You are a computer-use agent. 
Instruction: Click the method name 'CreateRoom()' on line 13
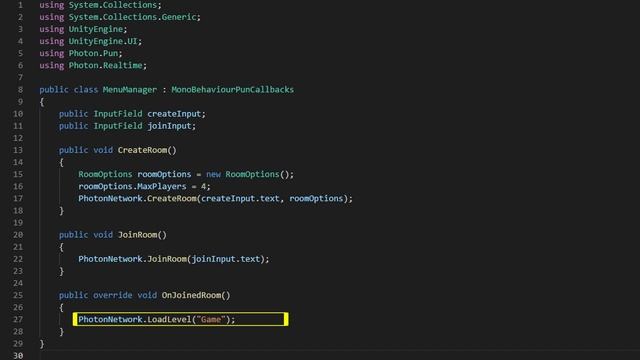click(x=147, y=150)
